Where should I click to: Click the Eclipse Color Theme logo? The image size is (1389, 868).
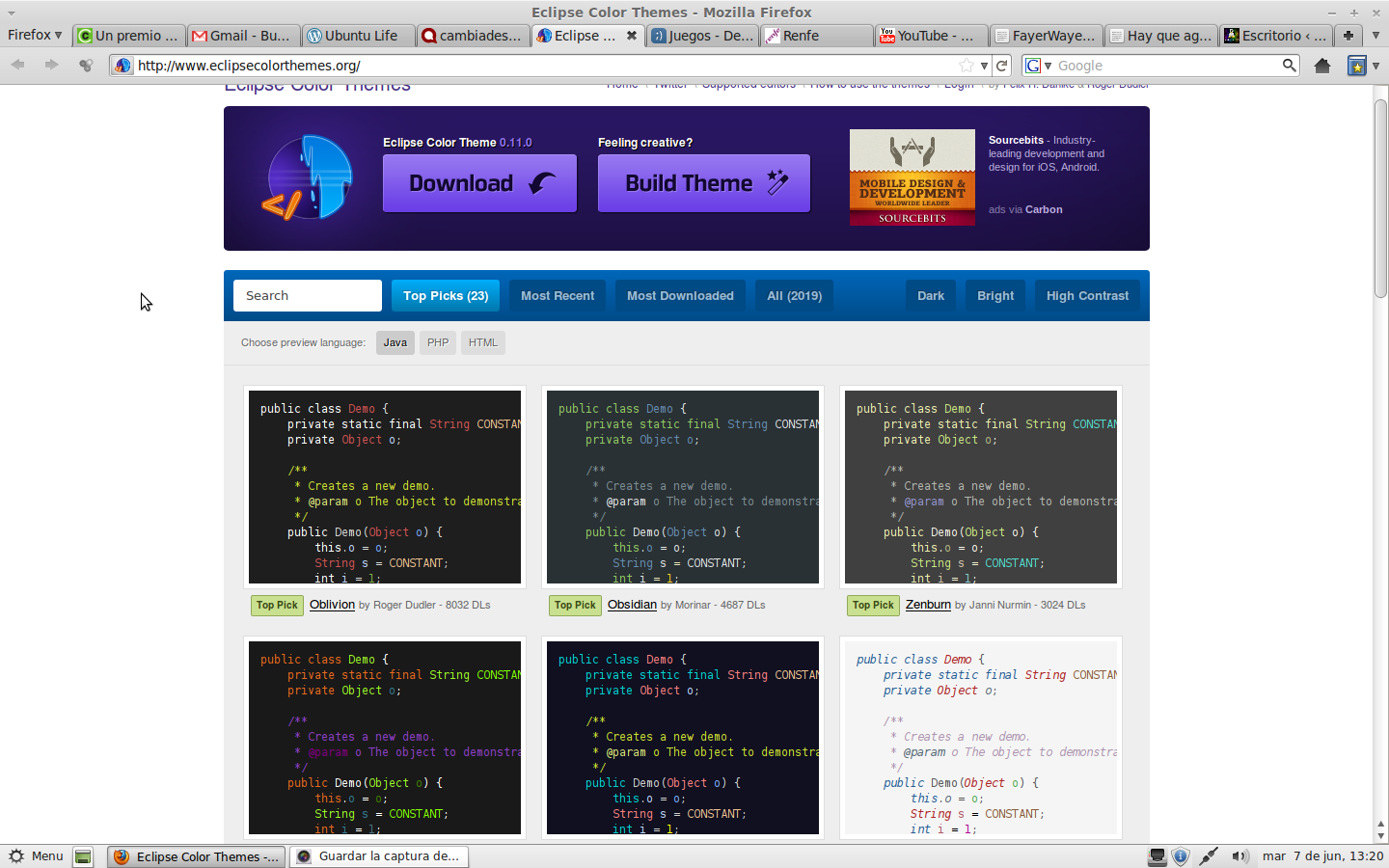pyautogui.click(x=309, y=178)
